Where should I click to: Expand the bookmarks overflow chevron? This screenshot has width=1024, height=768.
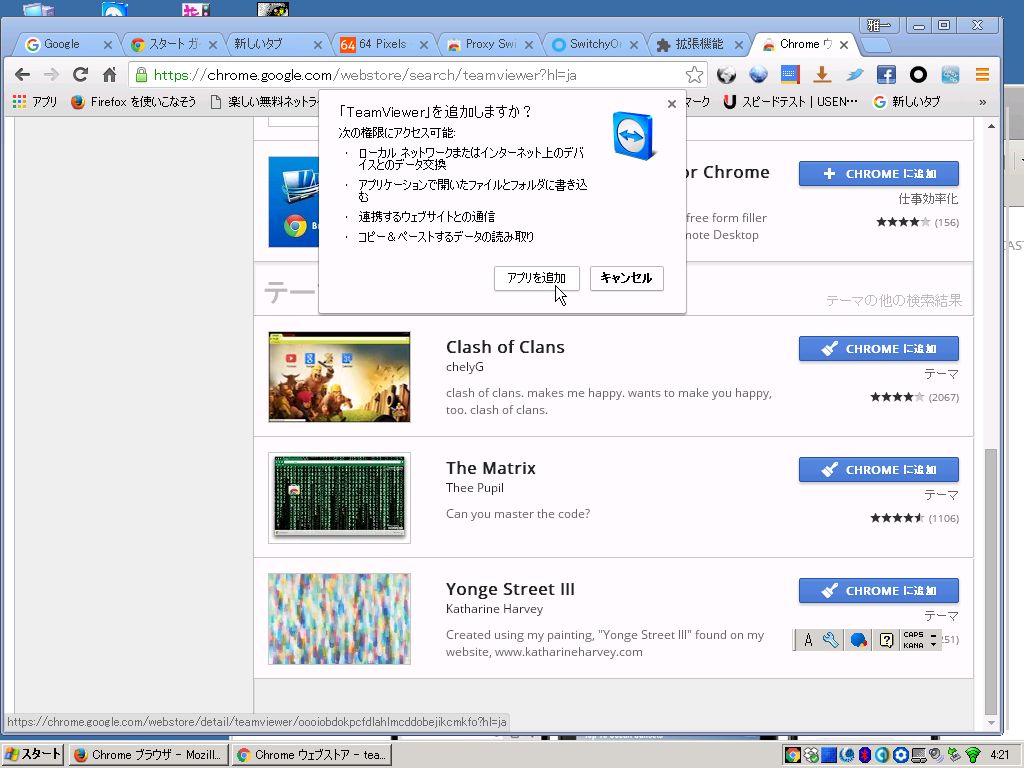(x=982, y=102)
